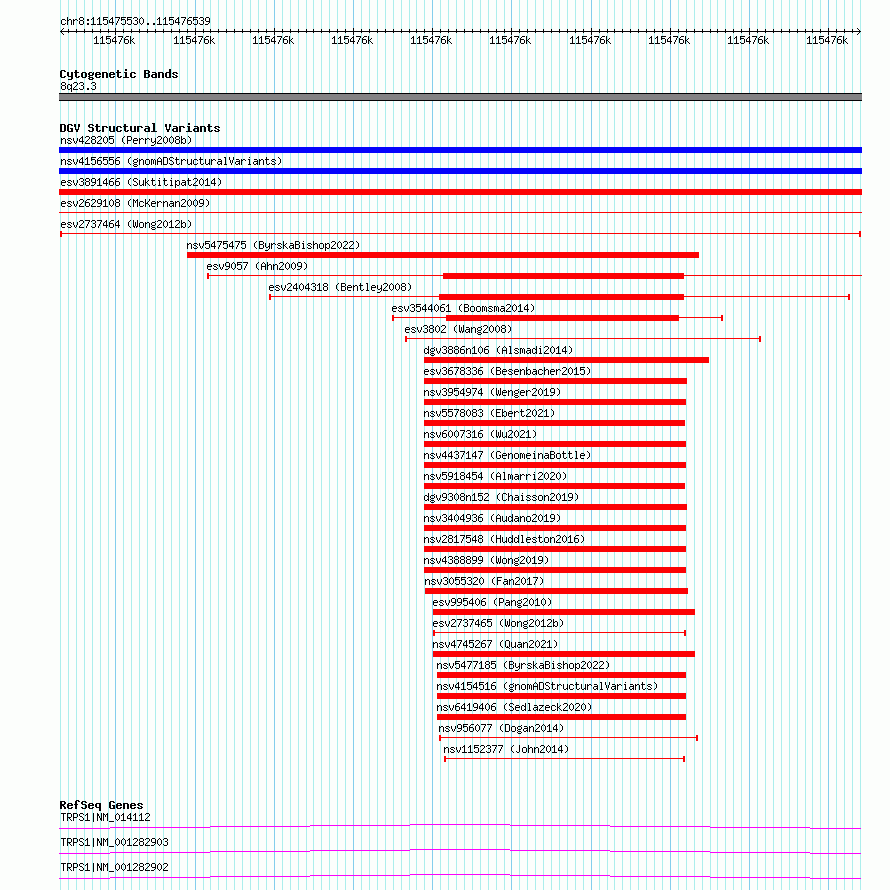Click the right scroll arrow on ruler
This screenshot has width=890, height=890.
[858, 32]
